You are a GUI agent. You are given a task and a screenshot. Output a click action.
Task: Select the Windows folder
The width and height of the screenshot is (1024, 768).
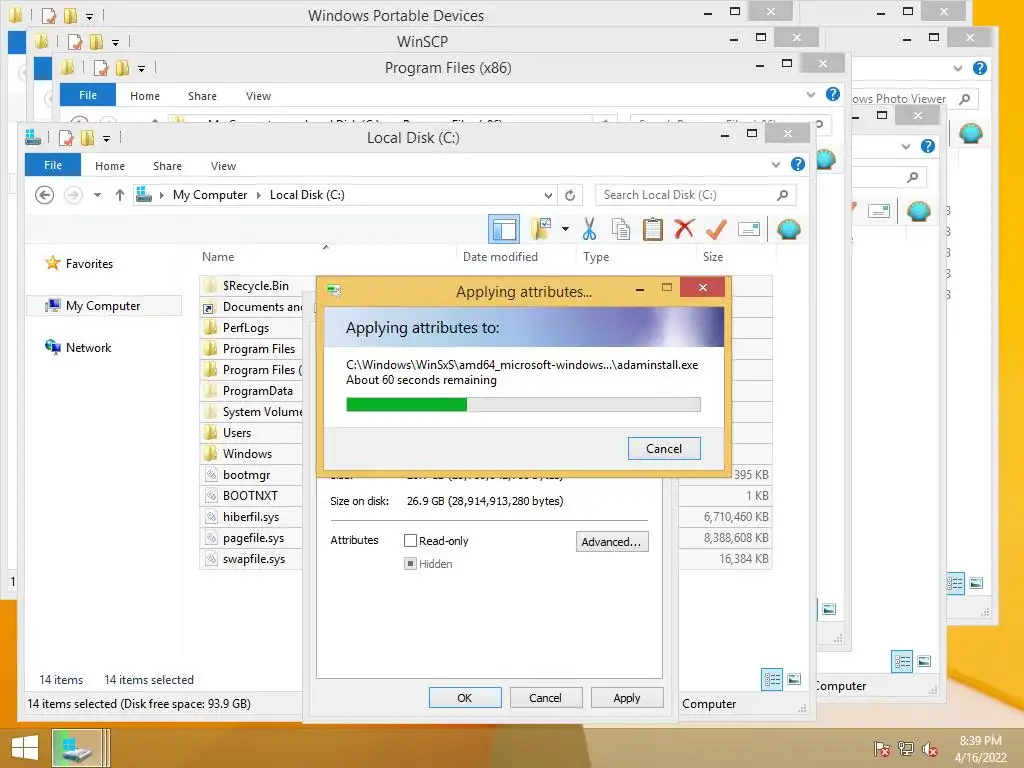(x=247, y=453)
